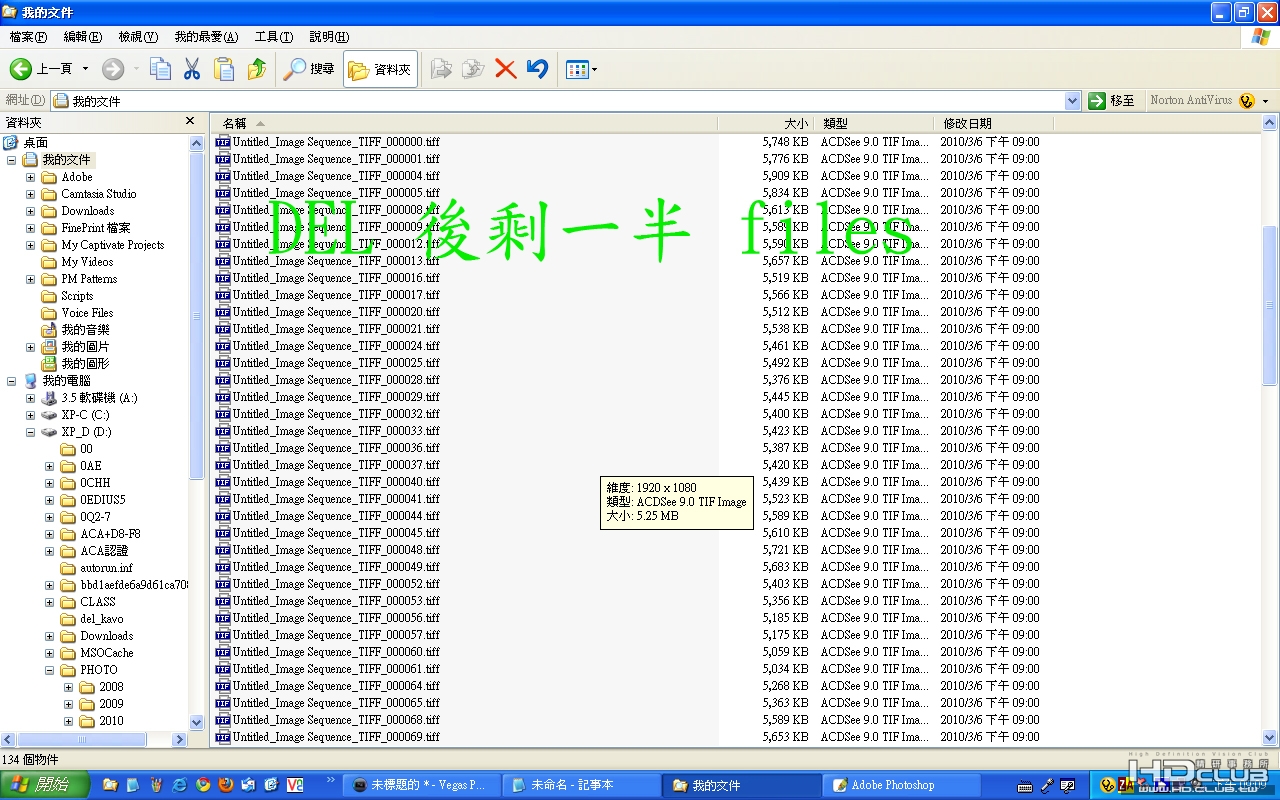1280x800 pixels.
Task: Click the Paste clipboard icon
Action: point(224,69)
